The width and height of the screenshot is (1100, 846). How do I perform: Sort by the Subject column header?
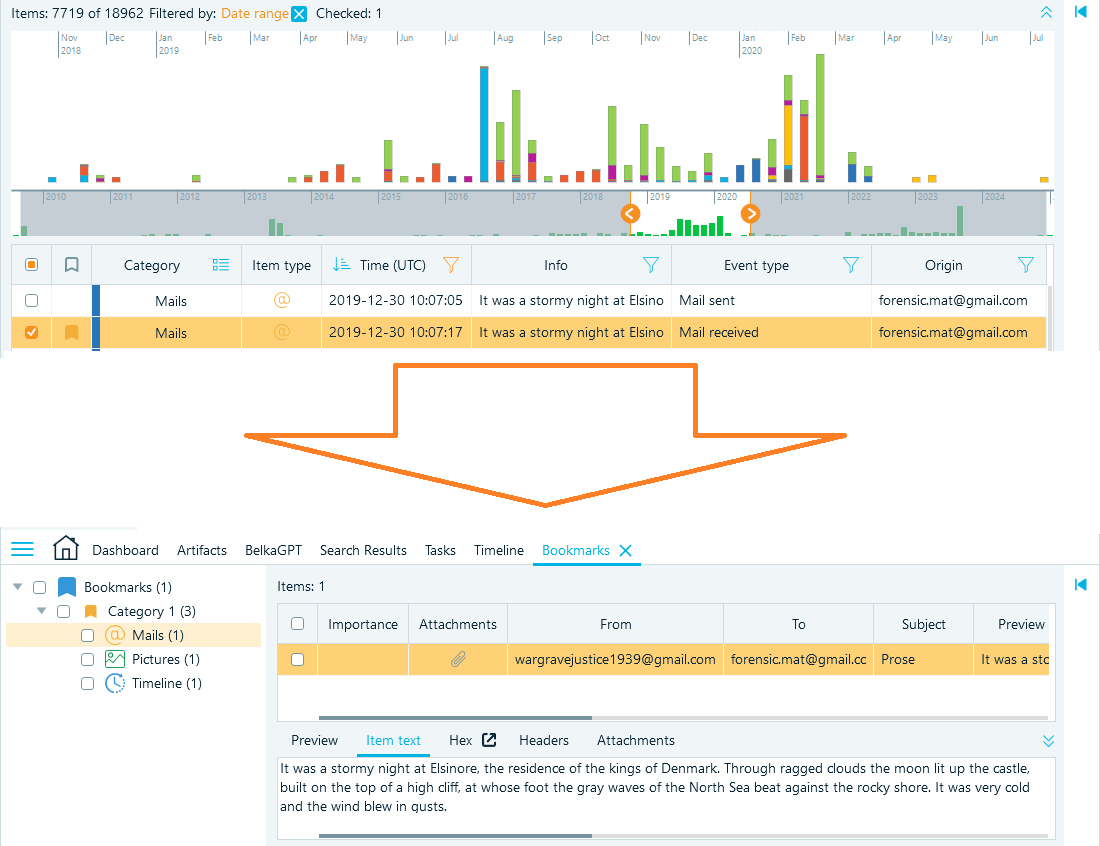pyautogui.click(x=923, y=624)
